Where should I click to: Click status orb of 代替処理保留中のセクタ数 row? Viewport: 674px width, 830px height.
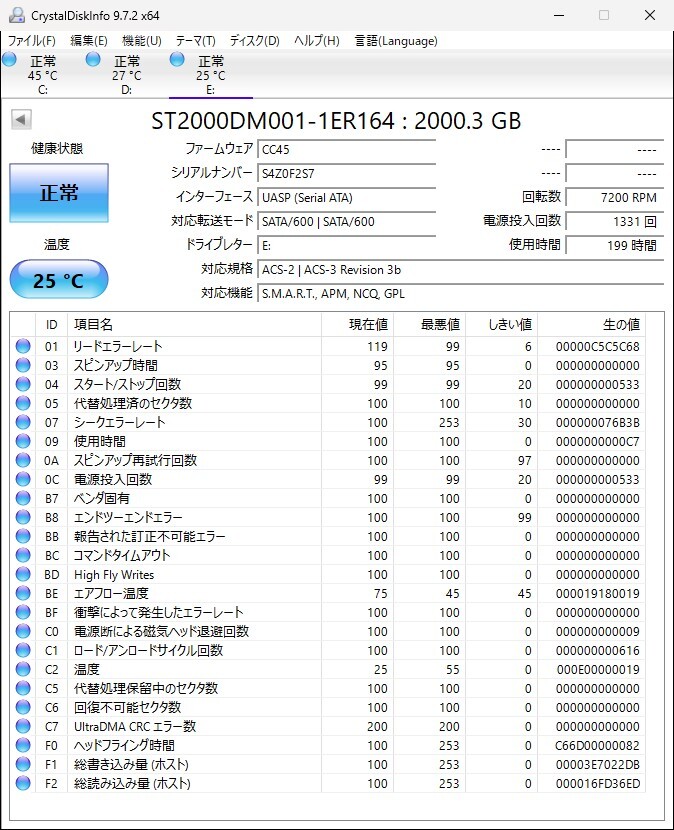point(23,688)
